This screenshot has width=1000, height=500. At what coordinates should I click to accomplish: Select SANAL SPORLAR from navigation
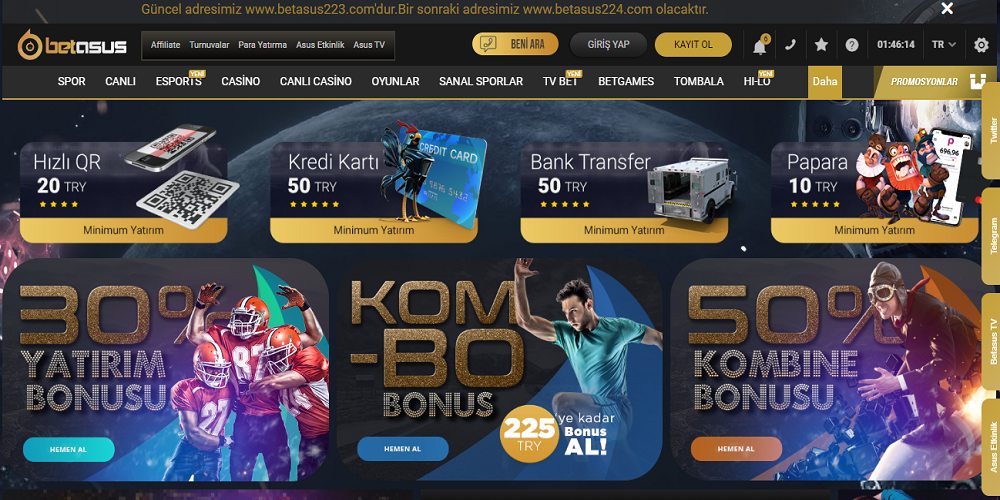[481, 82]
